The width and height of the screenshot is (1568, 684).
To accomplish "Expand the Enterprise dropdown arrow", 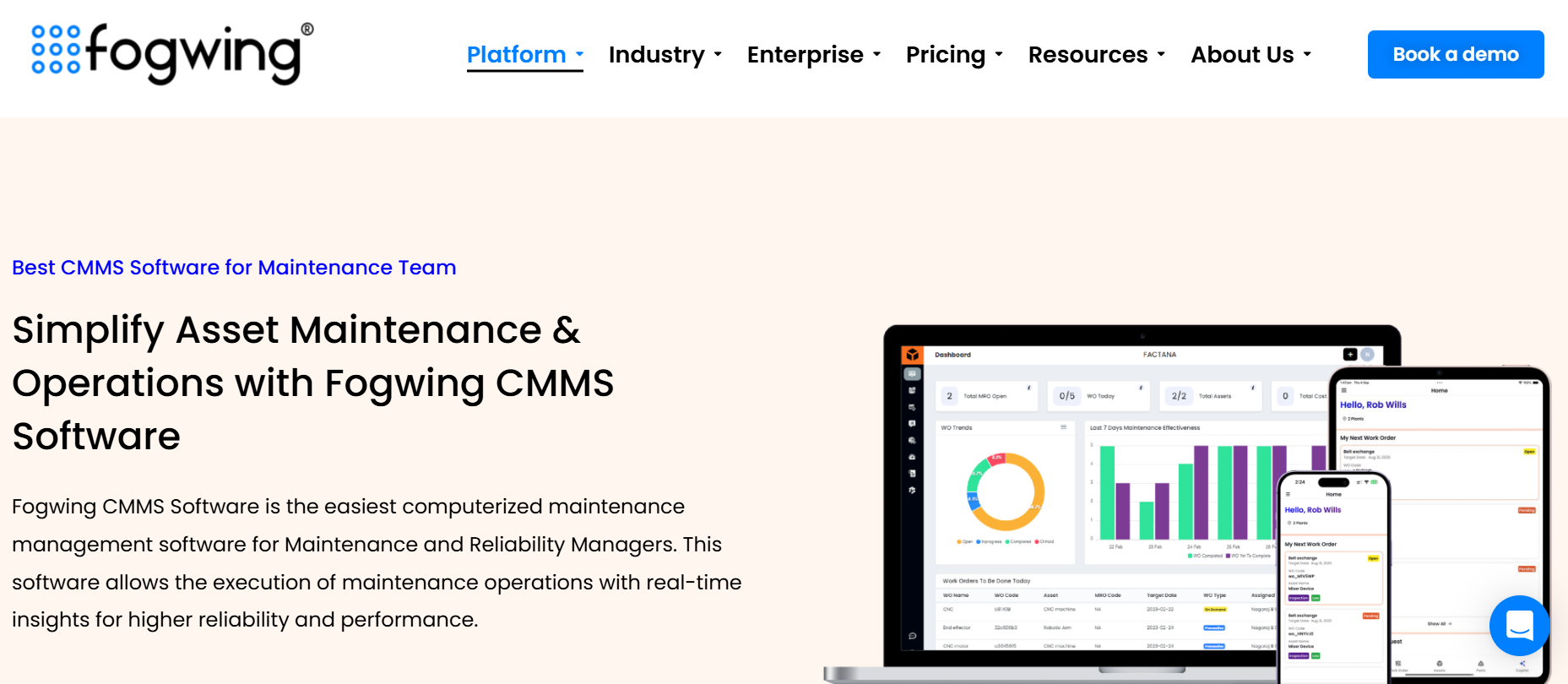I will click(876, 55).
